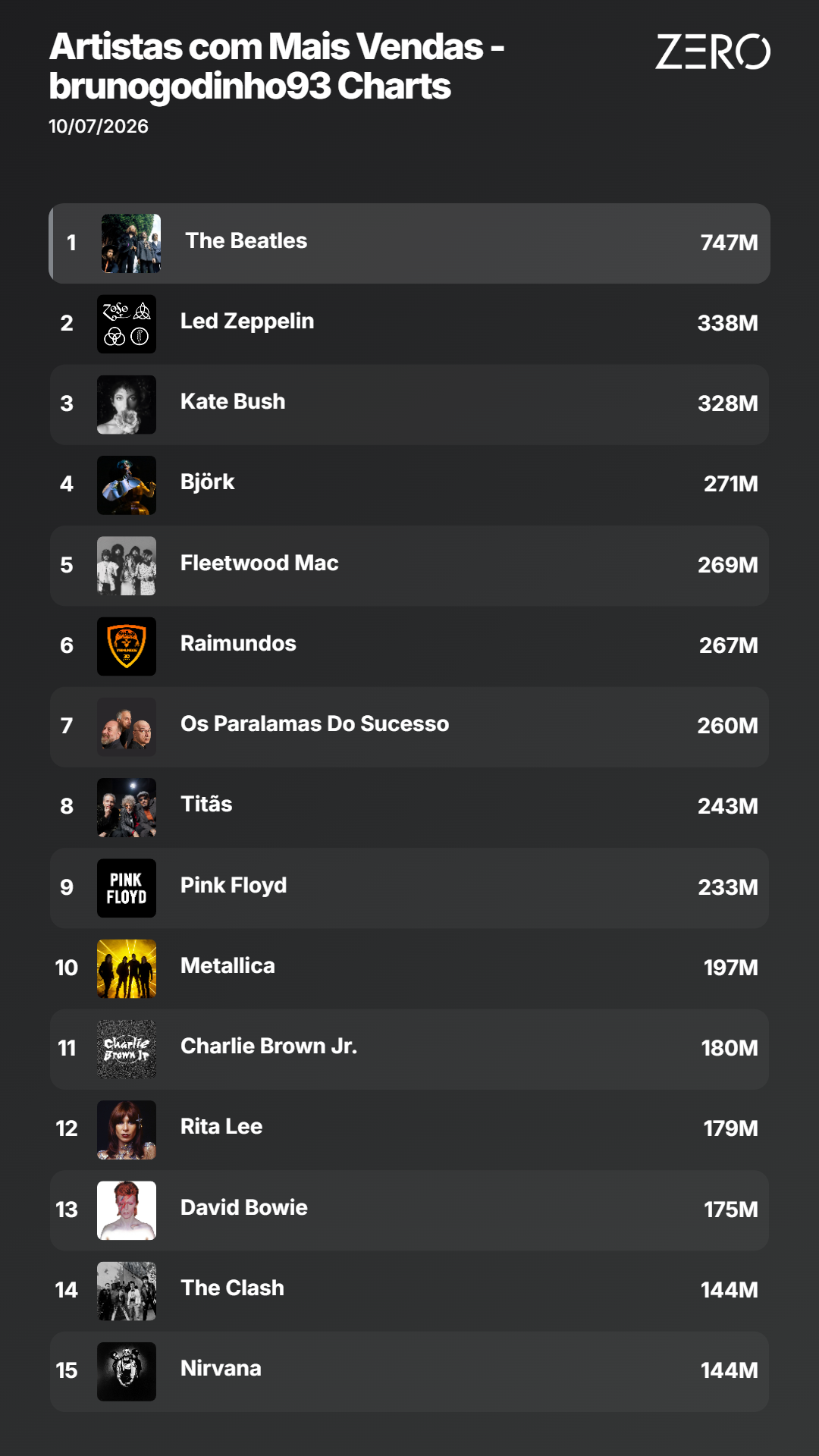Open The Beatles artist thumbnail
Image resolution: width=819 pixels, height=1456 pixels.
point(131,243)
